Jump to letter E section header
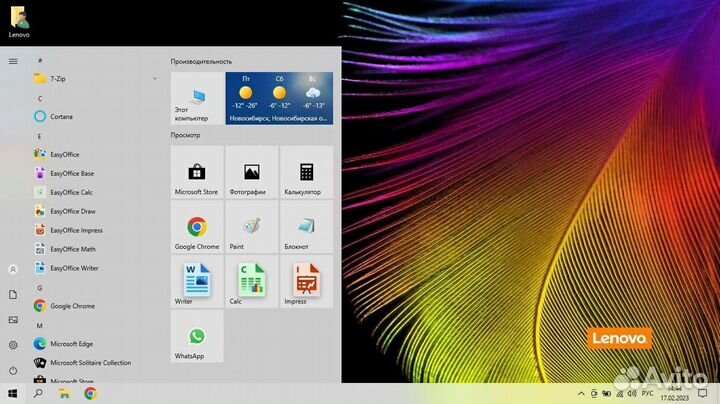The width and height of the screenshot is (720, 404). tap(39, 136)
